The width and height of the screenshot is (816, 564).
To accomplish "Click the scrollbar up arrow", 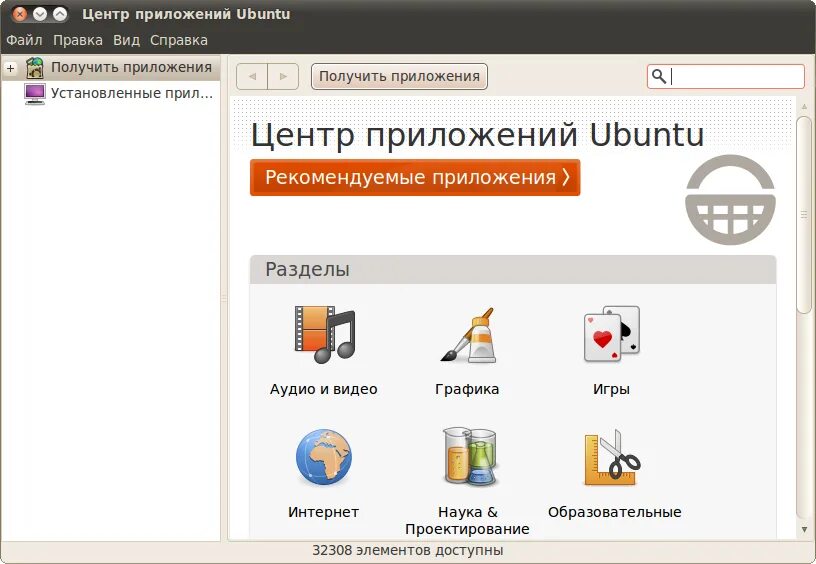I will pyautogui.click(x=804, y=106).
